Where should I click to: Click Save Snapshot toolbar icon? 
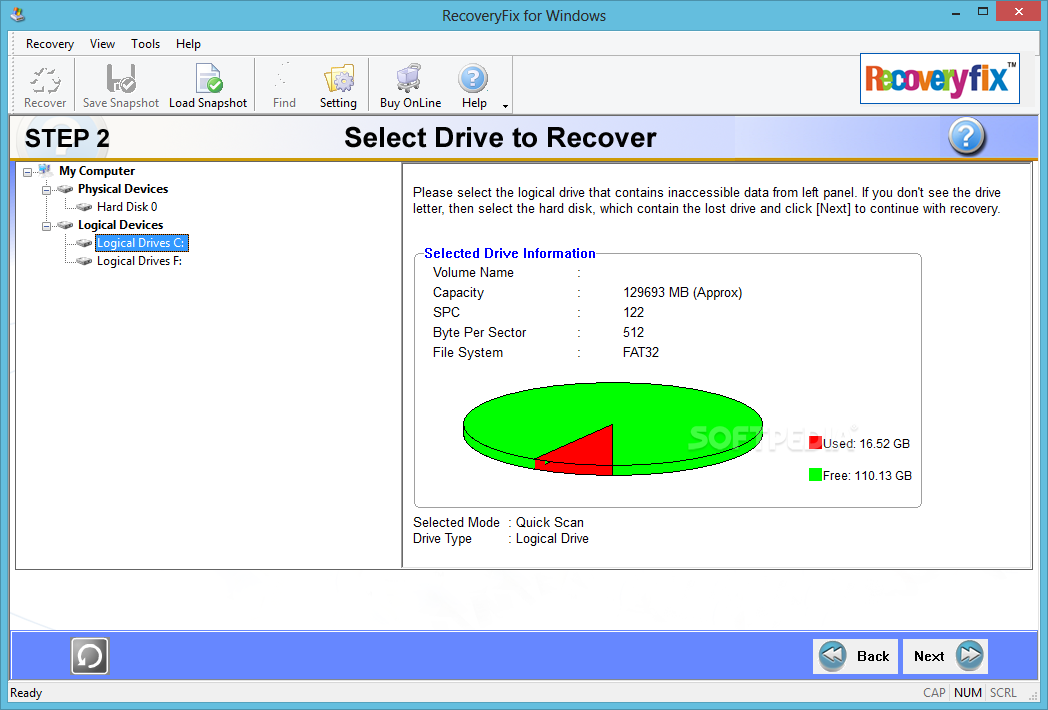tap(121, 79)
